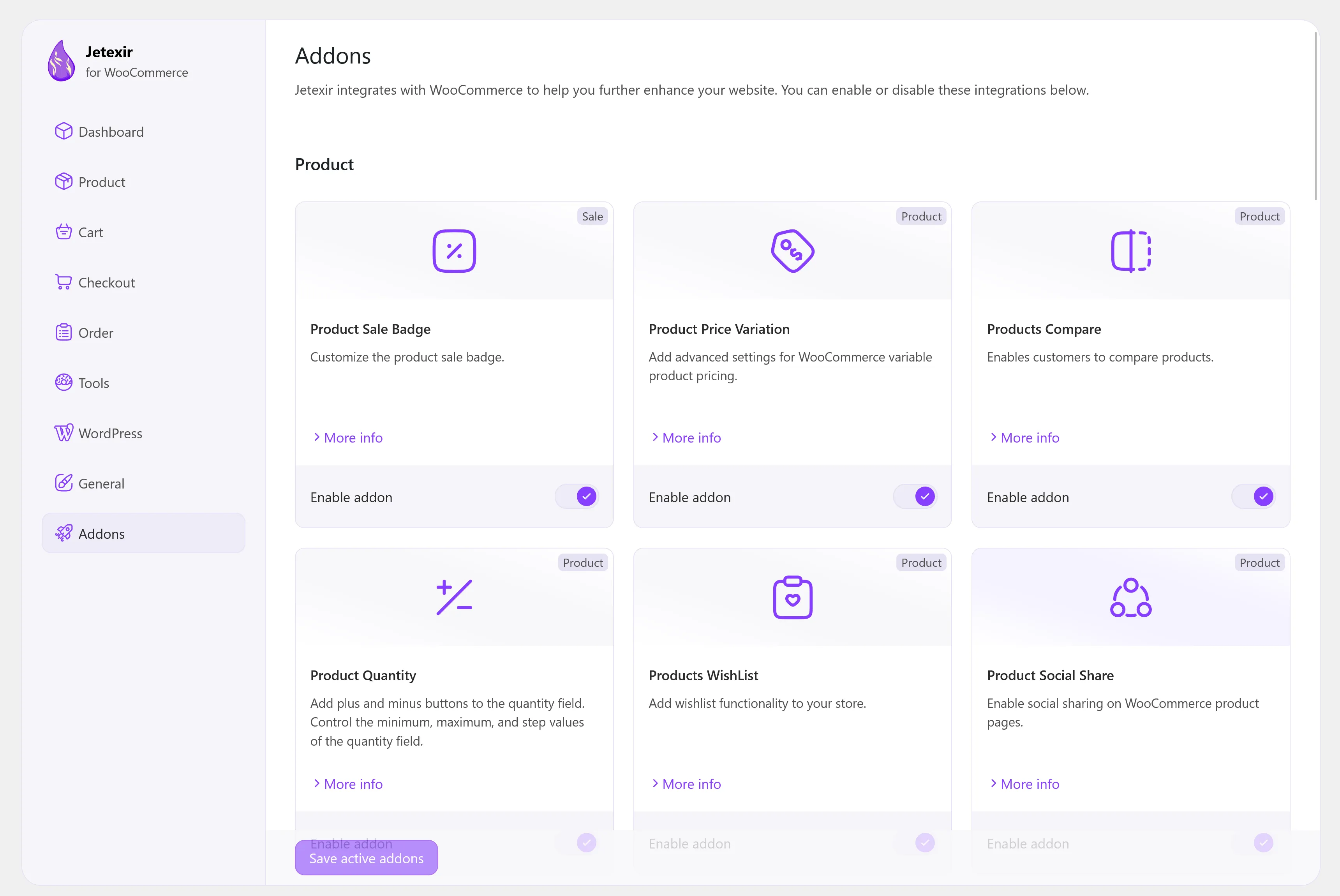This screenshot has width=1340, height=896.
Task: Click the Product Price Variation card title
Action: coord(719,329)
